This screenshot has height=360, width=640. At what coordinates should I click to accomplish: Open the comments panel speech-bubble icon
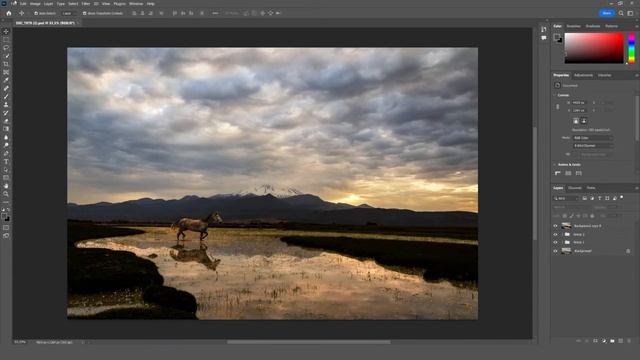click(544, 38)
